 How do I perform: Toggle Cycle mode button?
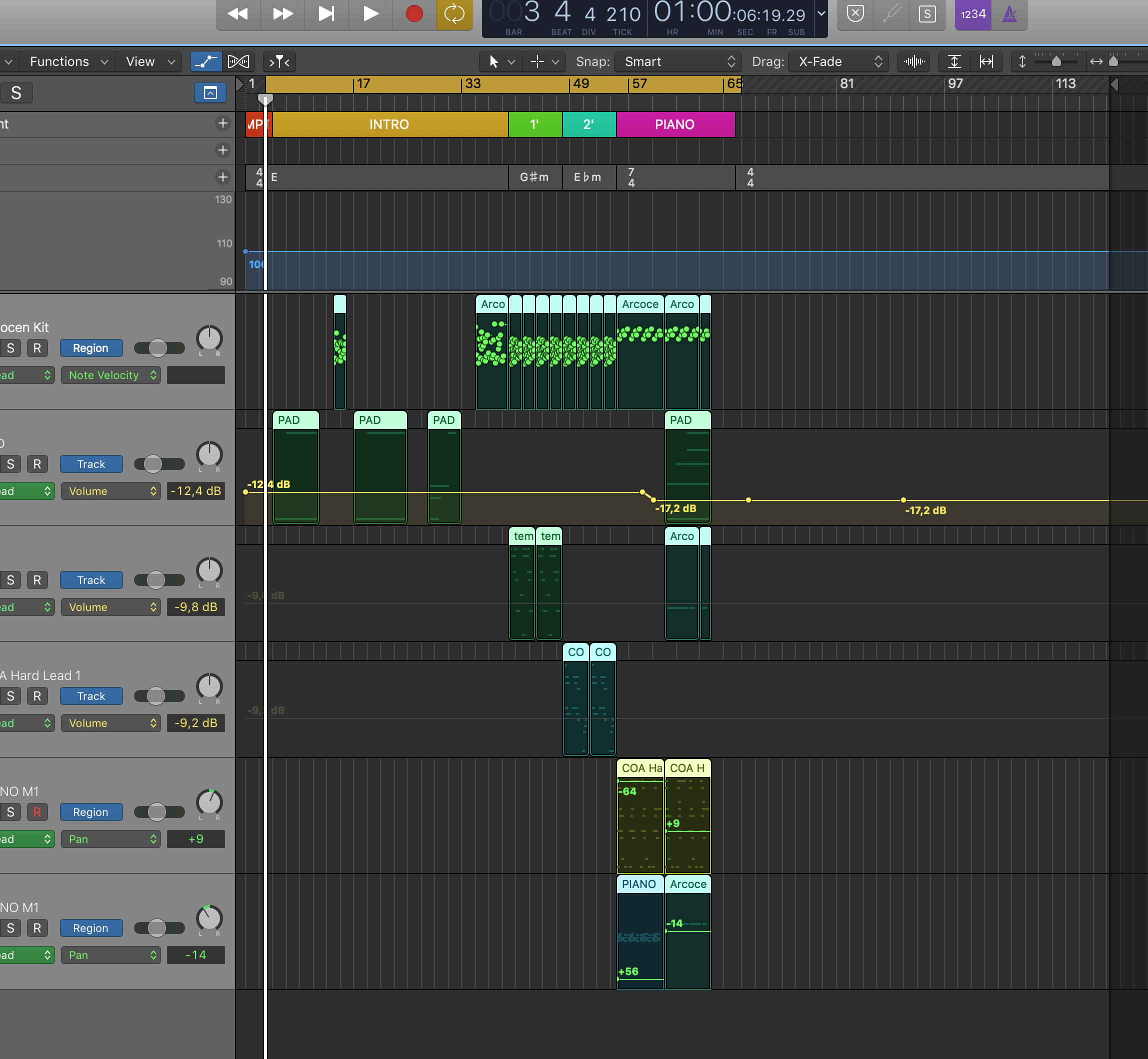[454, 14]
